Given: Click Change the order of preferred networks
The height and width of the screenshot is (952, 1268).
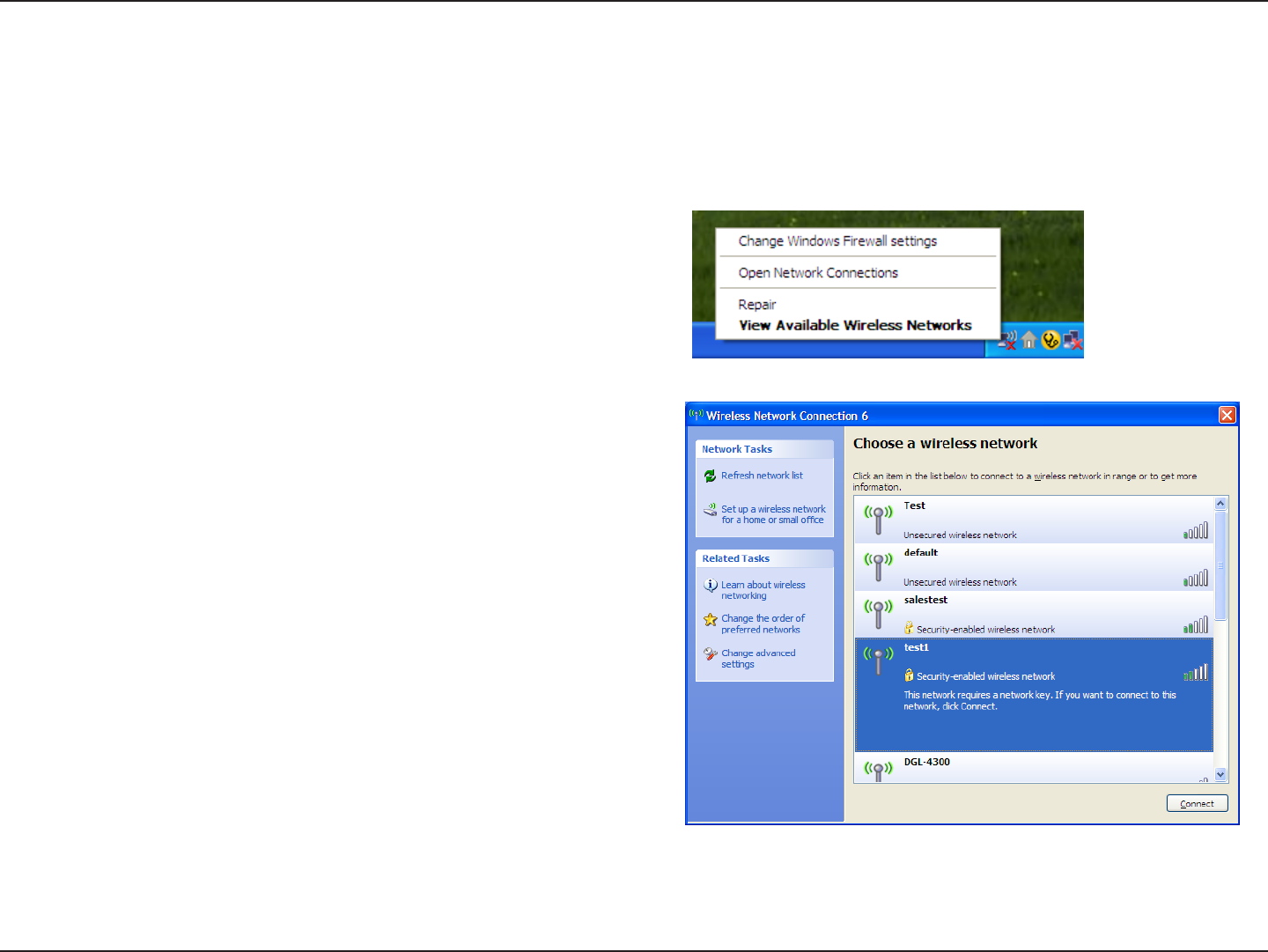Looking at the screenshot, I should [763, 624].
